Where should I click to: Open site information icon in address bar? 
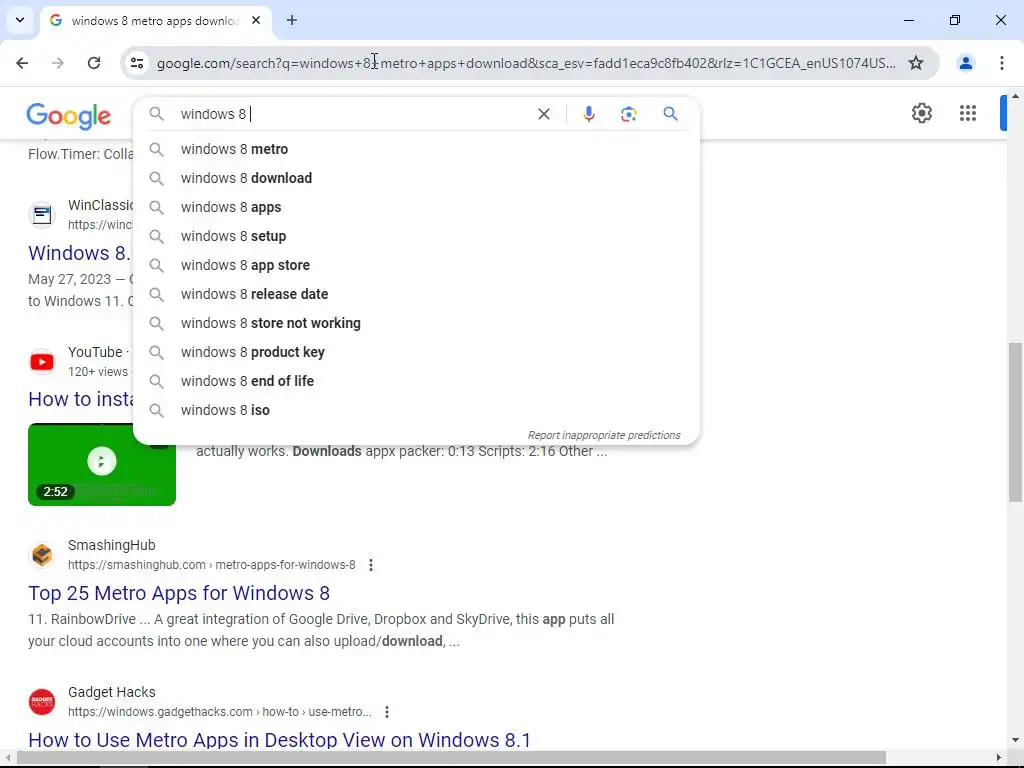(137, 63)
